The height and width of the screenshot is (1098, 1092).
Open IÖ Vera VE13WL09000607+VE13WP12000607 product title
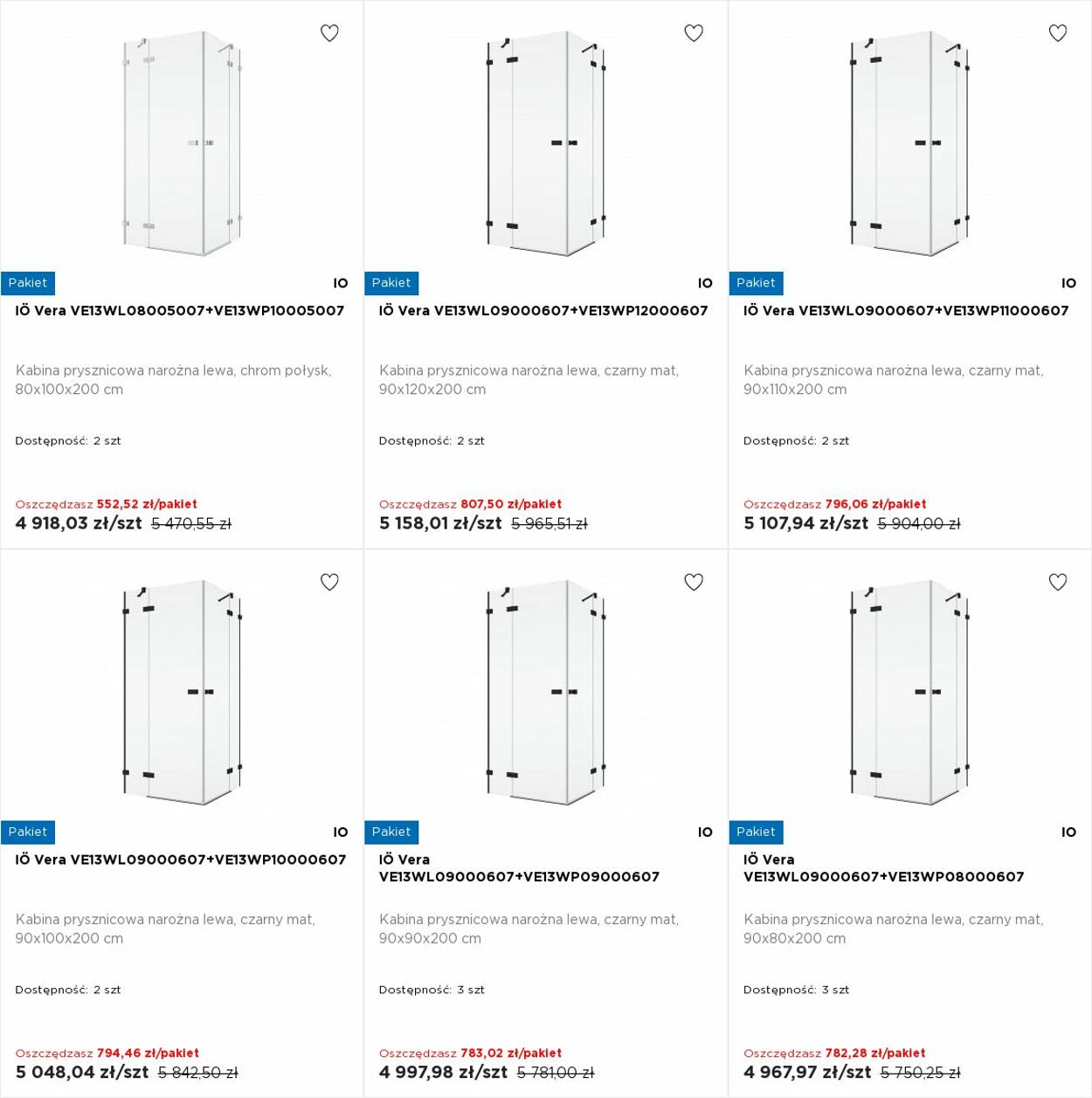543,311
